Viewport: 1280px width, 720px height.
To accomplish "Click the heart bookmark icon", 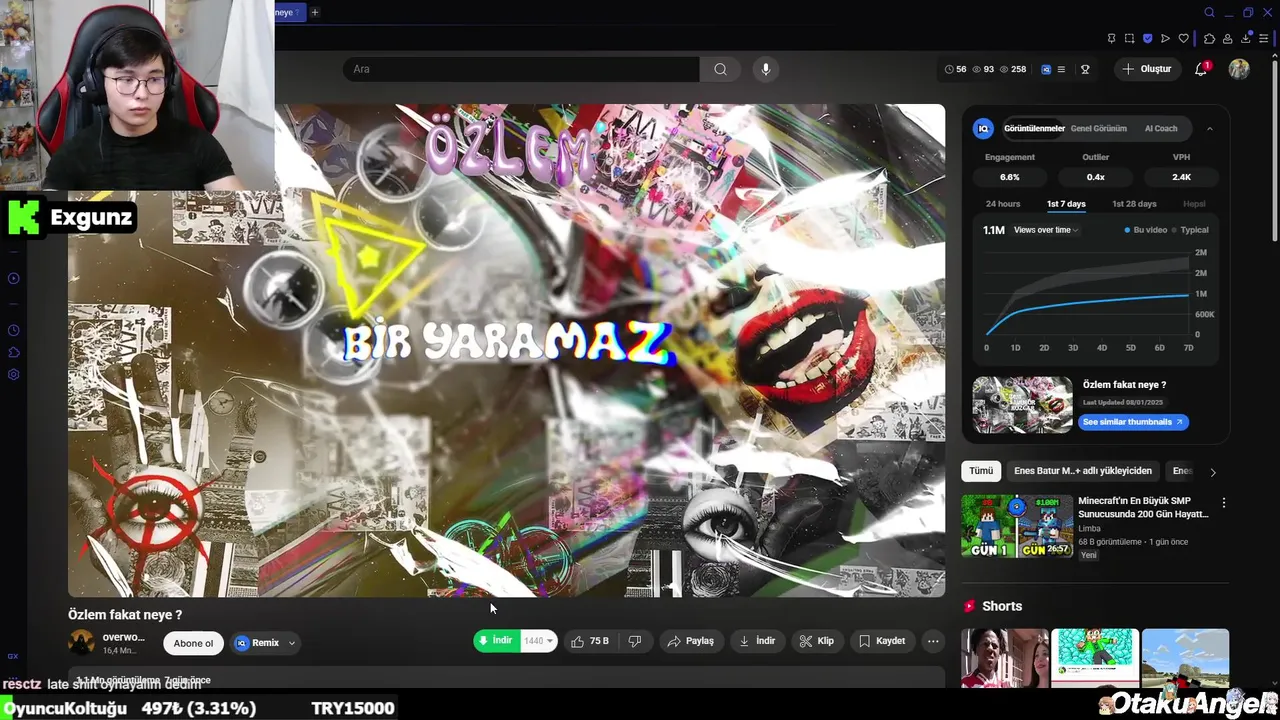I will point(1184,39).
